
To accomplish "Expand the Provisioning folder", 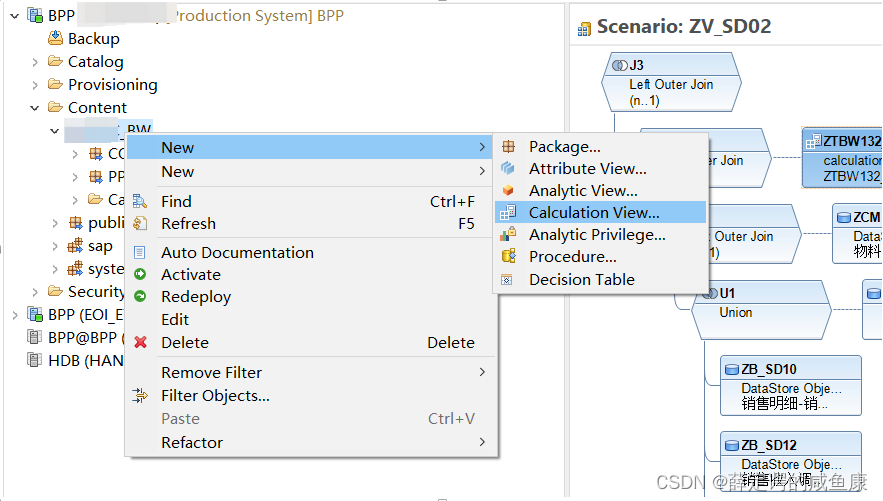I will (35, 85).
